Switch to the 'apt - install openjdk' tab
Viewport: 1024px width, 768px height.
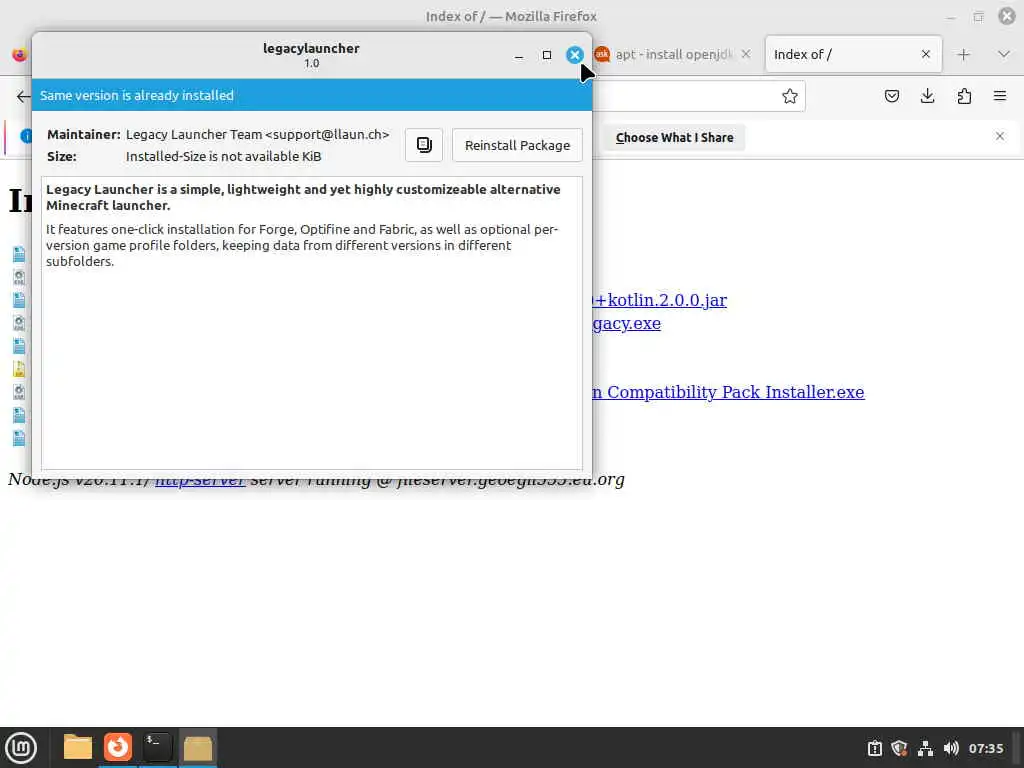click(673, 54)
